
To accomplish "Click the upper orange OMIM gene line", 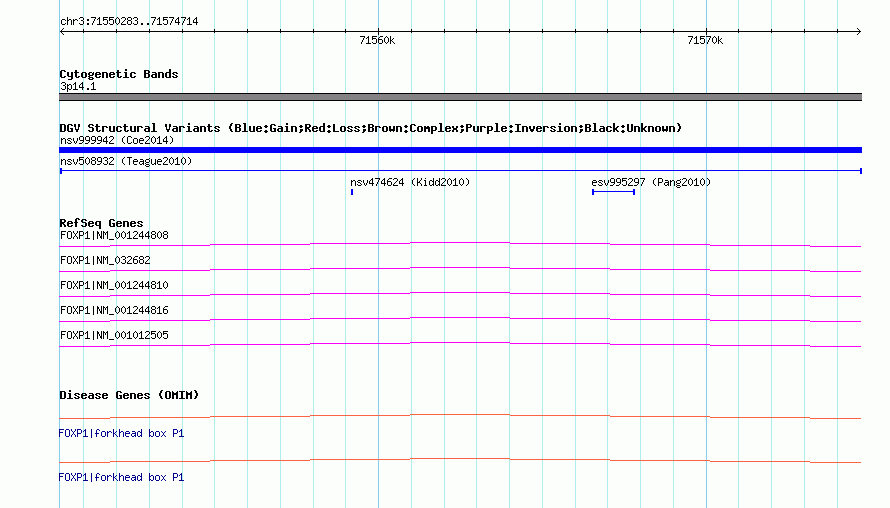I will tap(460, 415).
